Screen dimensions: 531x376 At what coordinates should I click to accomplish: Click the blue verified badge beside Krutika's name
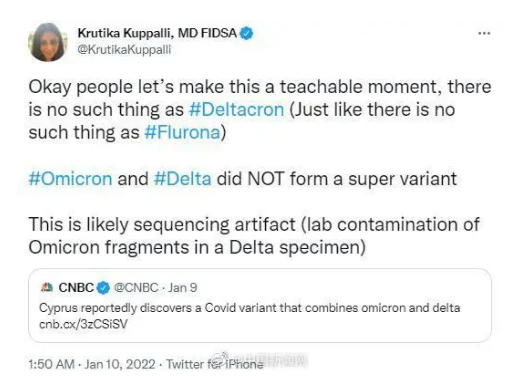click(x=247, y=33)
